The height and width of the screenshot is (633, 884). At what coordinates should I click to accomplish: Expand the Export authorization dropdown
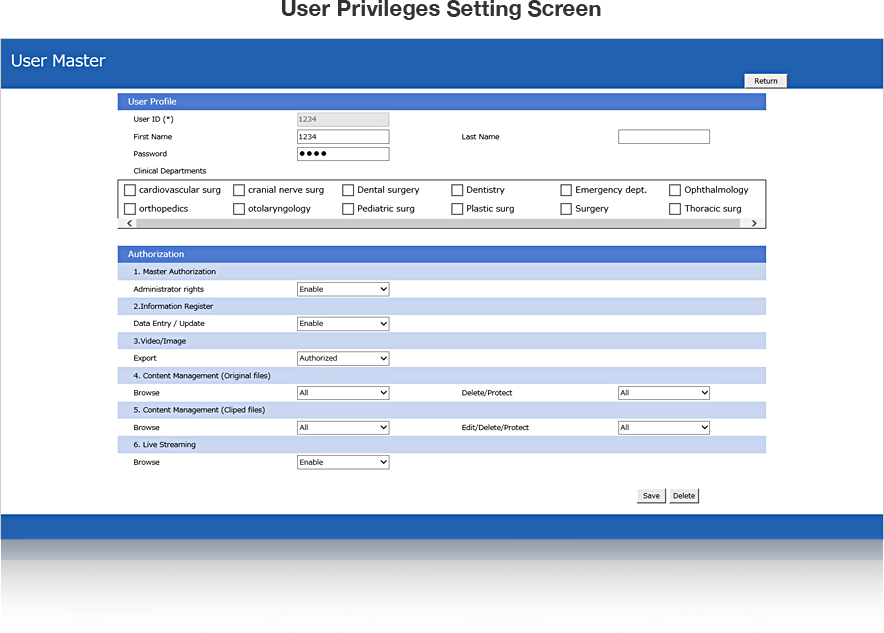click(343, 358)
